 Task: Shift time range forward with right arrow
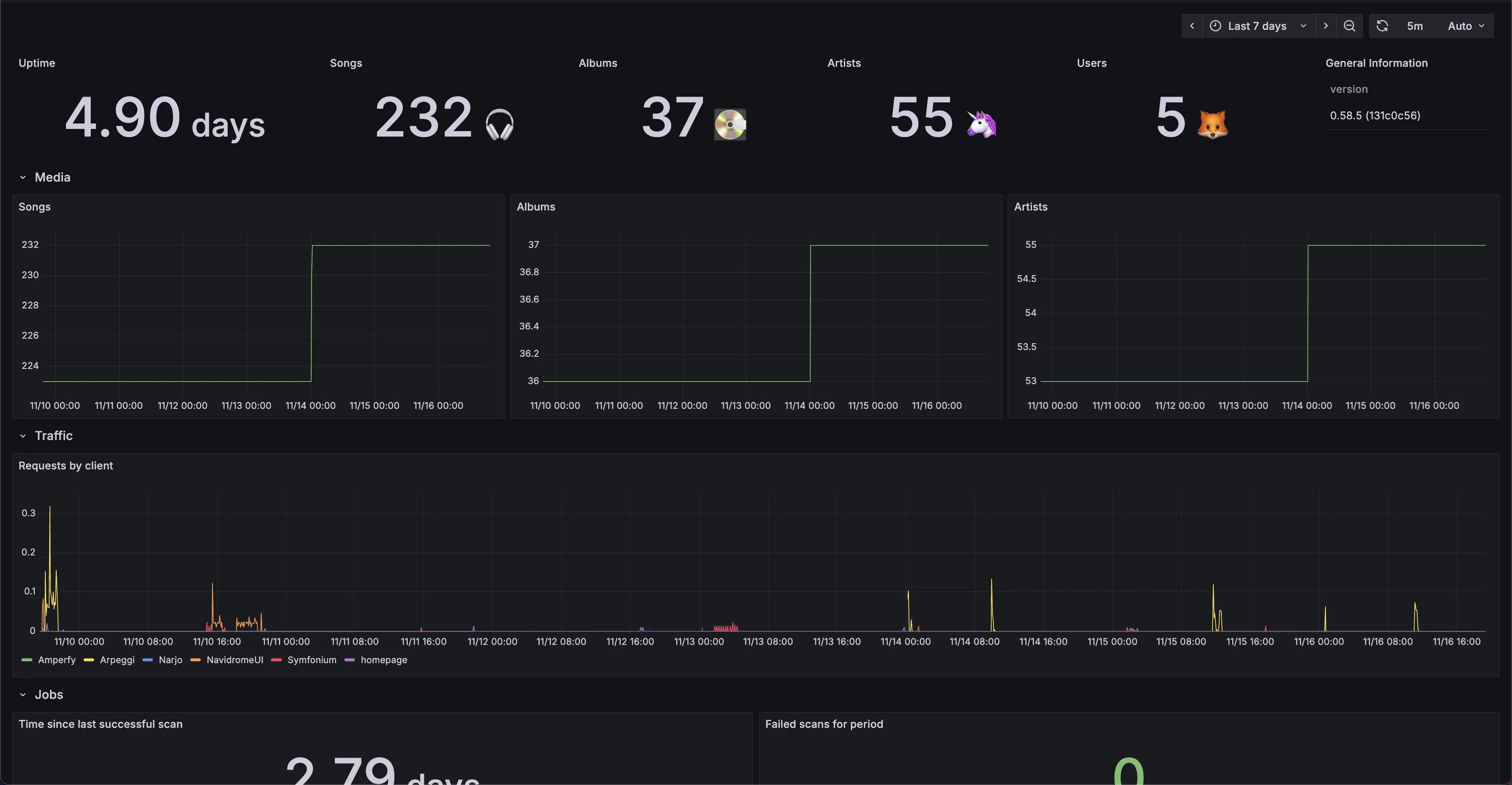1326,26
